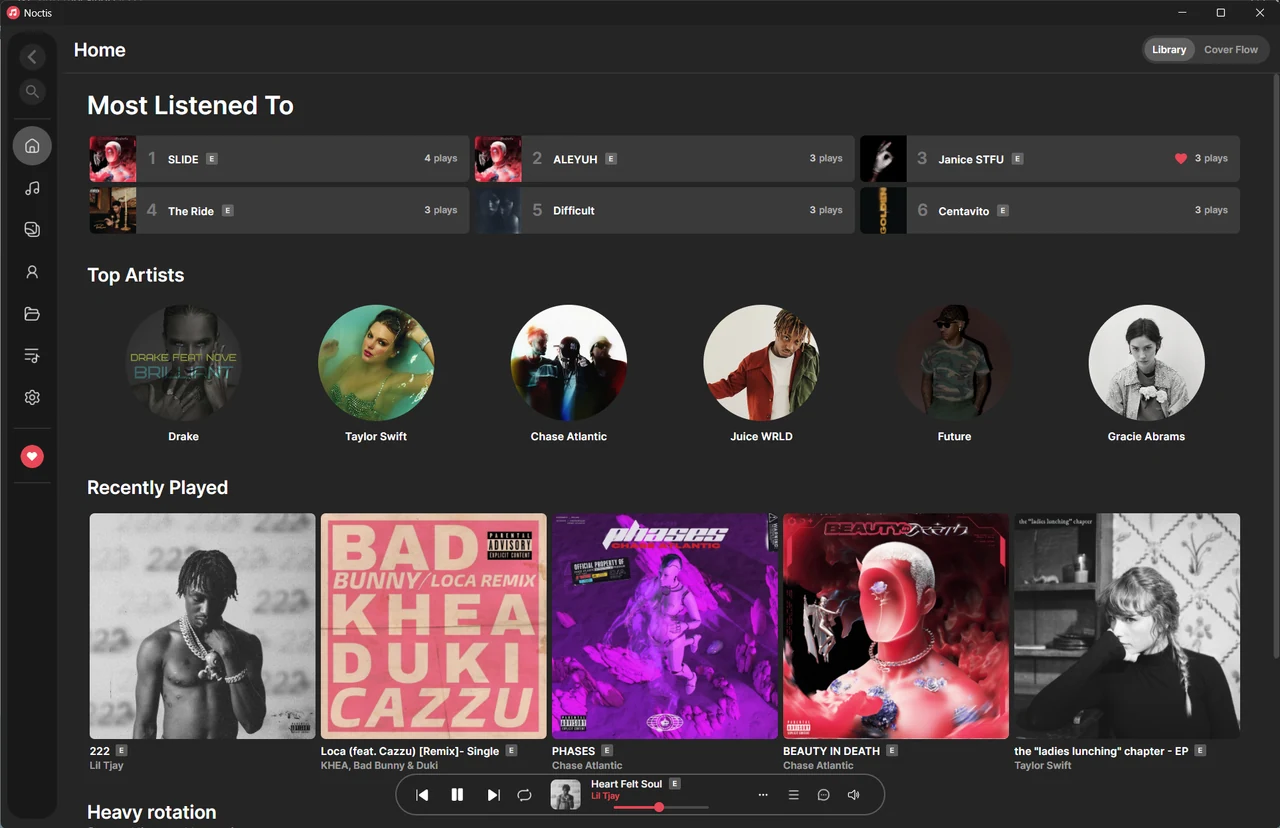Click now-playing album art in player bar
Viewport: 1280px width, 828px height.
pyautogui.click(x=566, y=795)
